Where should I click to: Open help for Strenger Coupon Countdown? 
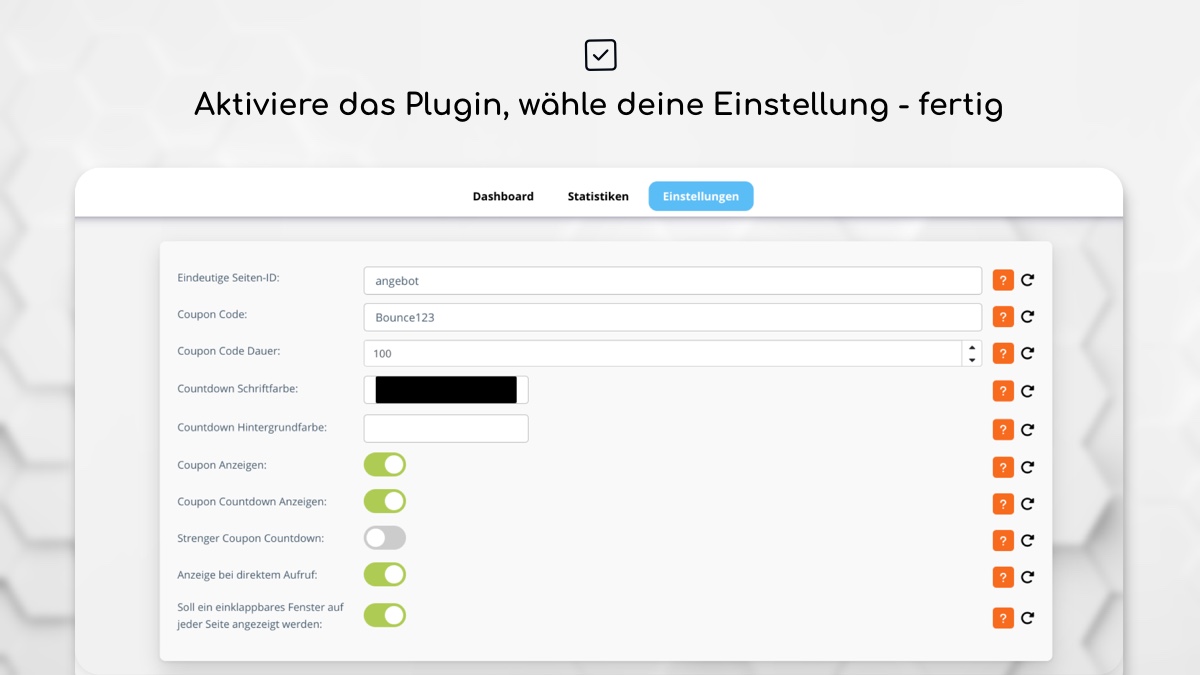pos(1003,540)
